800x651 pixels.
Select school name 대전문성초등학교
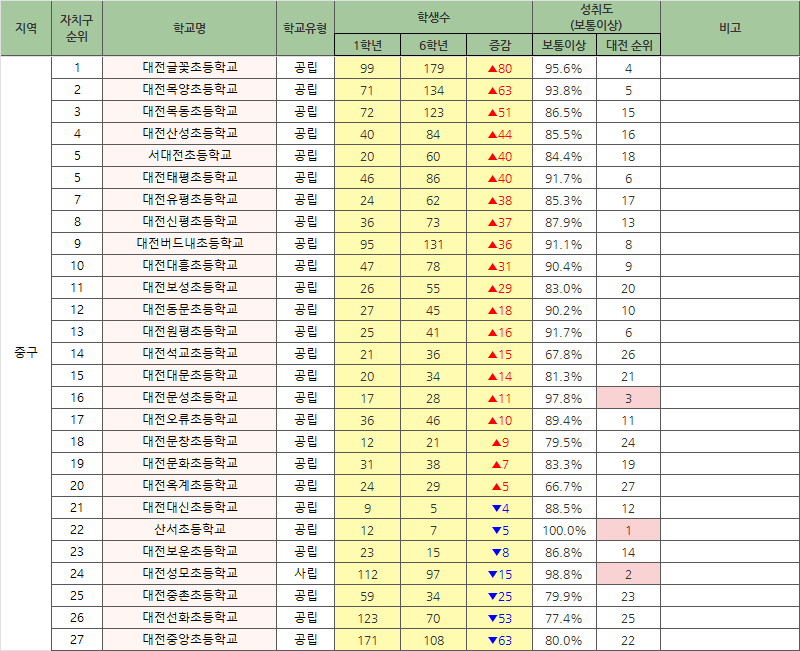tap(189, 397)
